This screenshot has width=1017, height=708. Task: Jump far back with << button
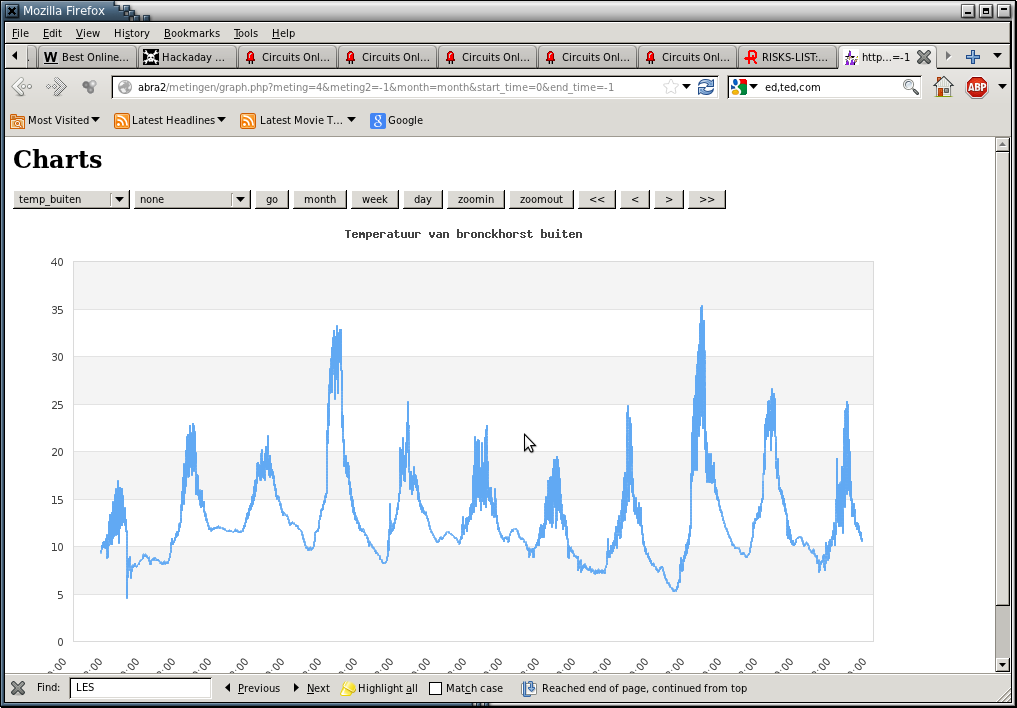[x=597, y=199]
